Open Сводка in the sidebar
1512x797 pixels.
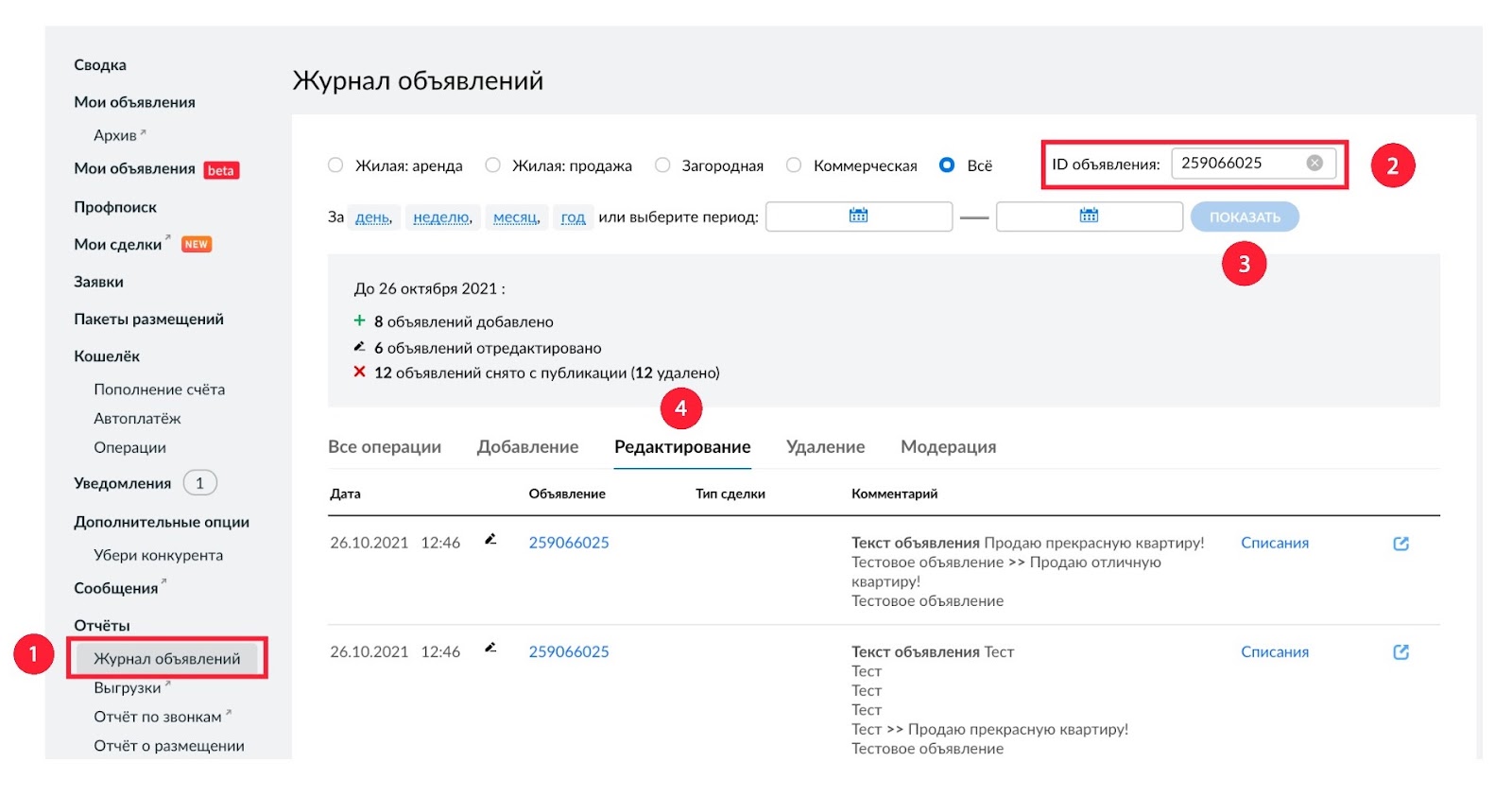tap(100, 65)
